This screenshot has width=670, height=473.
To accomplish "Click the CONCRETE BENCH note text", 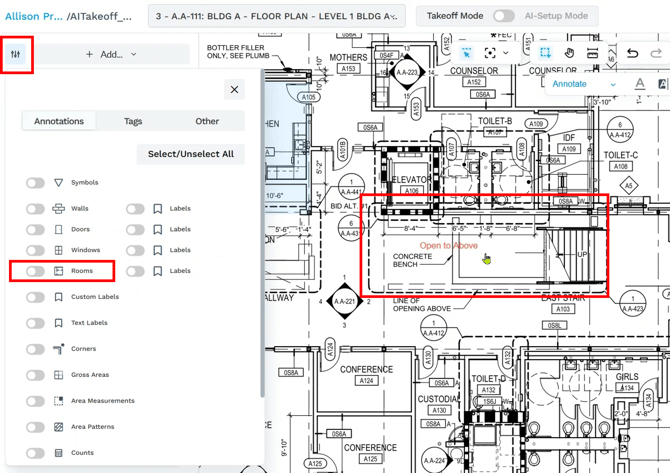I will point(412,260).
